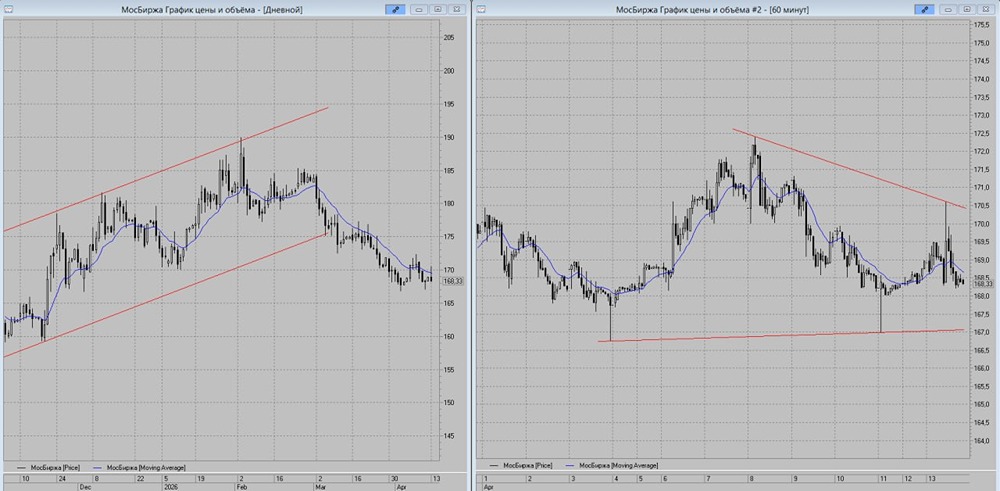This screenshot has width=1000, height=491.
Task: Click date label '8' on 60-minute time axis
Action: click(x=753, y=478)
